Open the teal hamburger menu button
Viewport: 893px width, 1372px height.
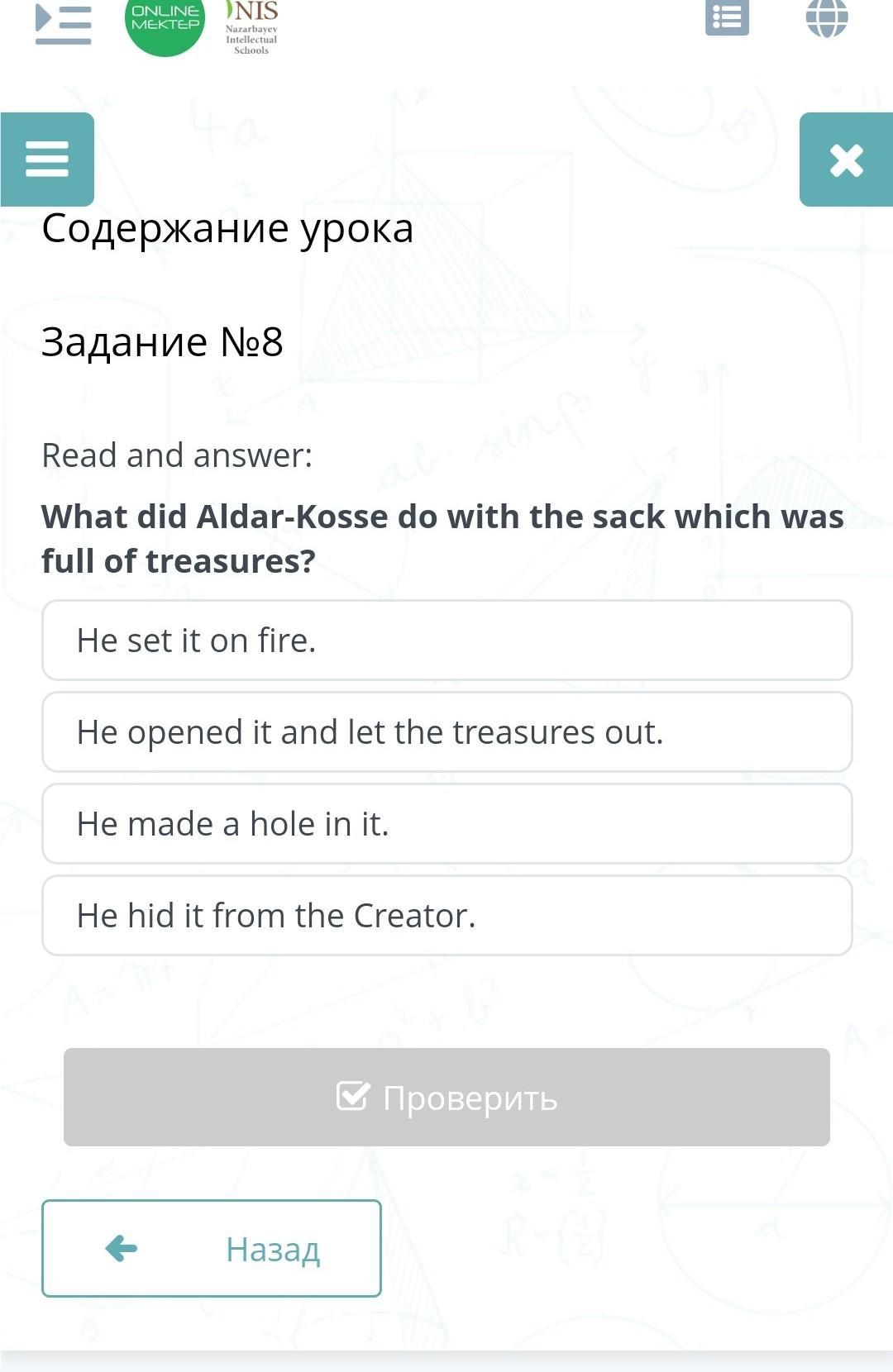click(x=47, y=159)
